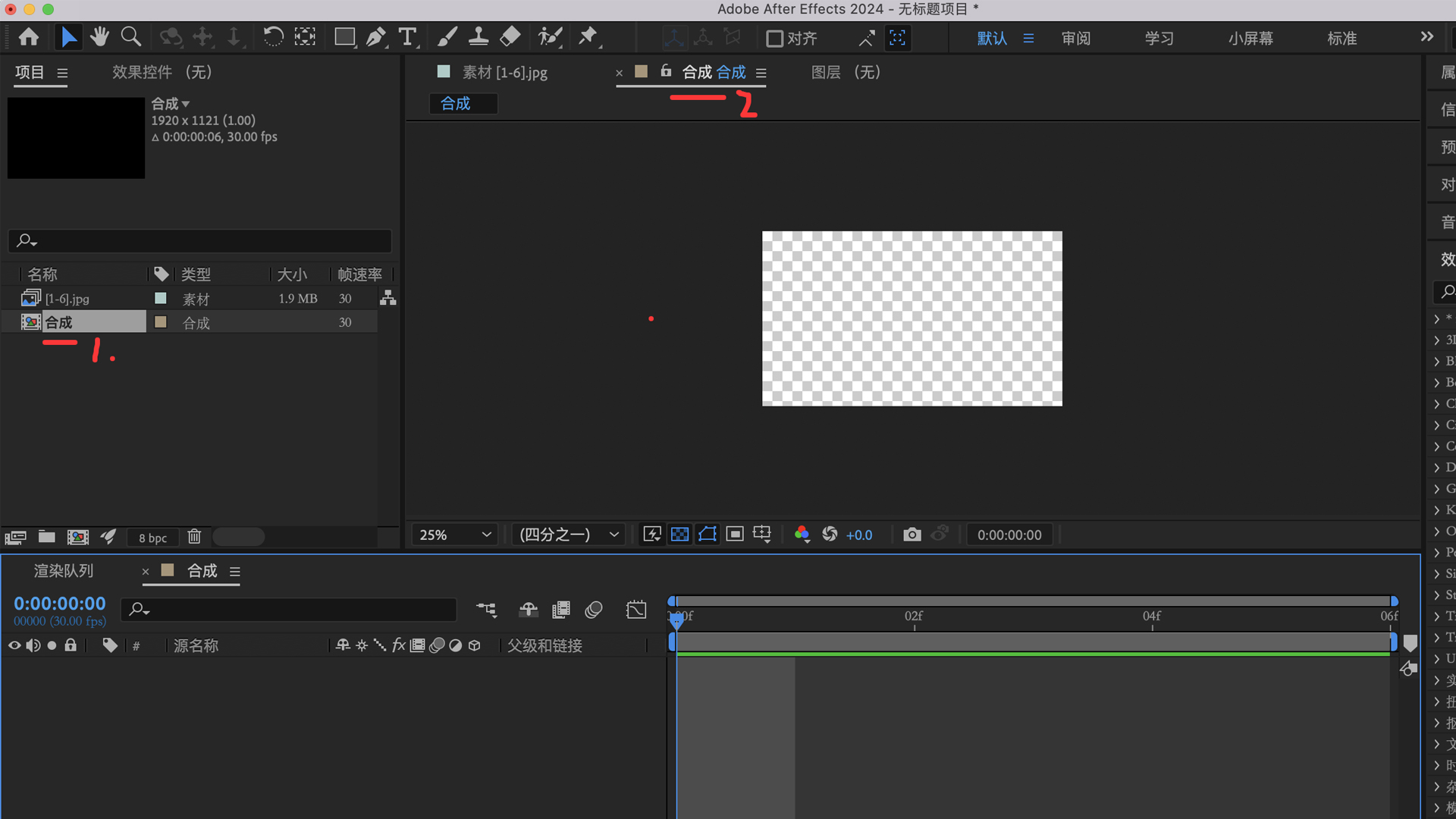Click the 8 bpc color depth button
1456x819 pixels.
(x=152, y=538)
